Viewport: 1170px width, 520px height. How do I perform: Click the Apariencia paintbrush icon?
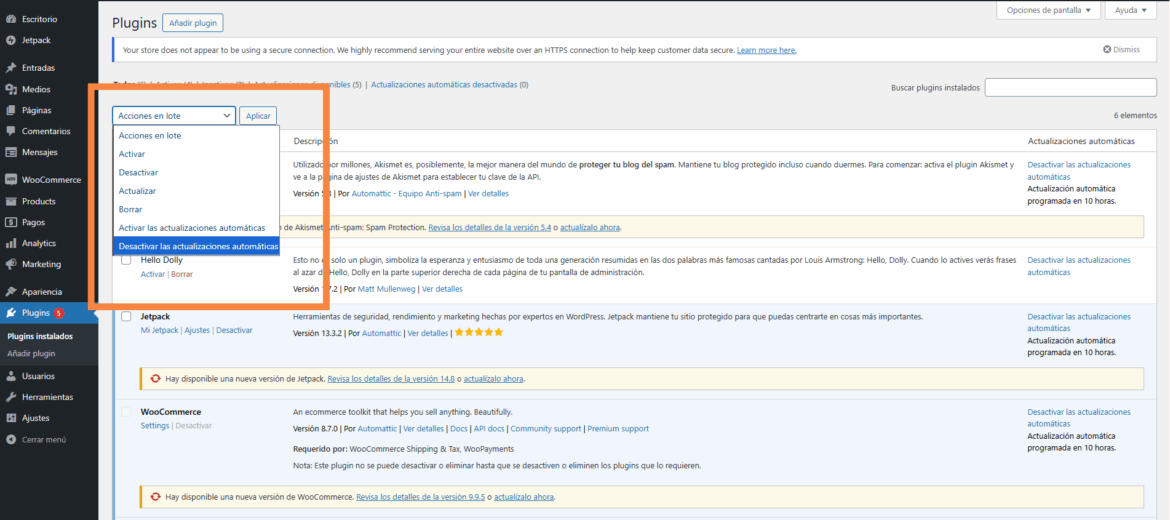coord(10,291)
